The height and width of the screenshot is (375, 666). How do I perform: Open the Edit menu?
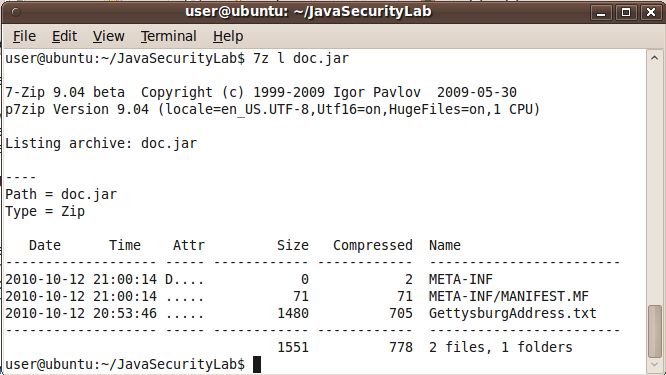[x=64, y=37]
